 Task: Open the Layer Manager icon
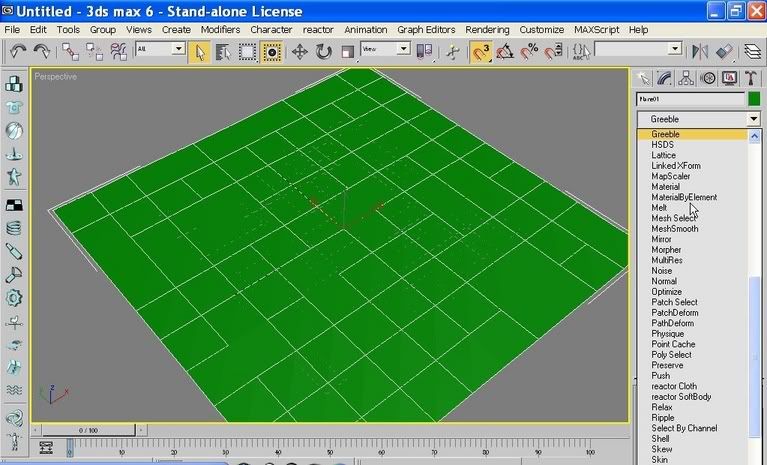pyautogui.click(x=753, y=51)
